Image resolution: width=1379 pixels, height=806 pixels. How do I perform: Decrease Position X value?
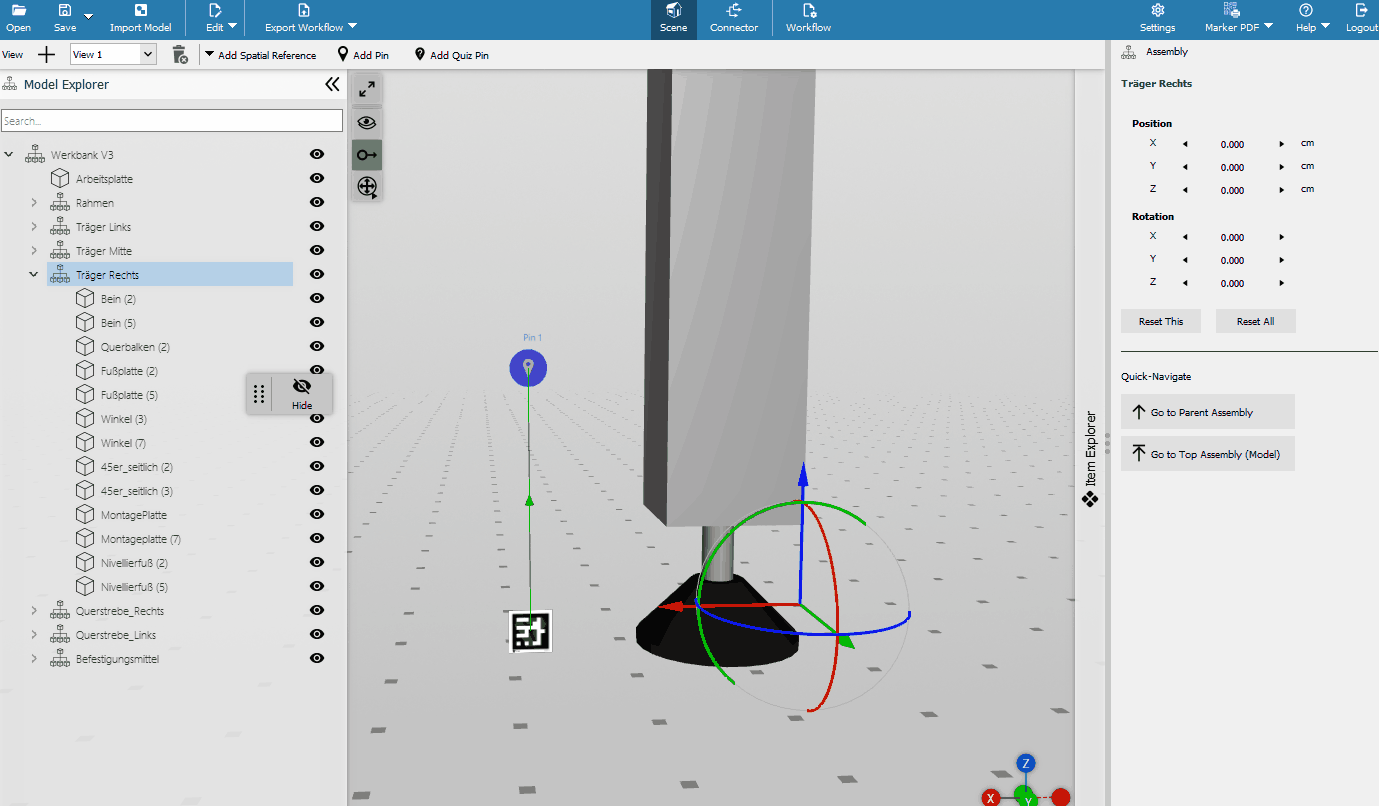point(1185,144)
